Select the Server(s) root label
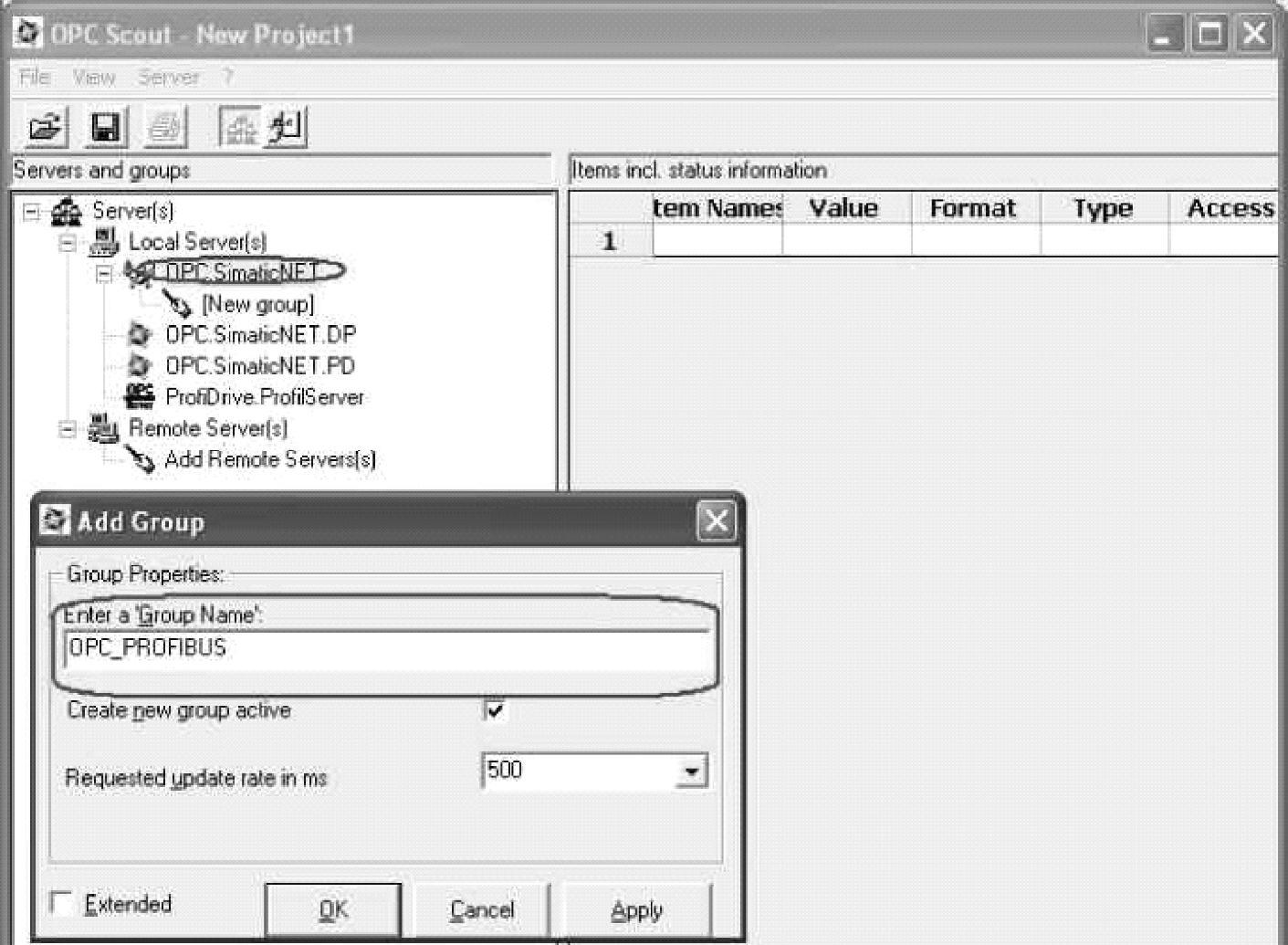This screenshot has width=1288, height=945. pos(132,211)
